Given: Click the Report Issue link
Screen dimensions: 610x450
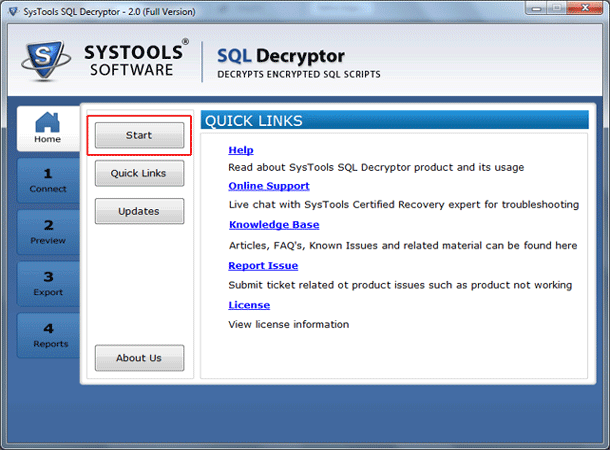Looking at the screenshot, I should point(263,266).
